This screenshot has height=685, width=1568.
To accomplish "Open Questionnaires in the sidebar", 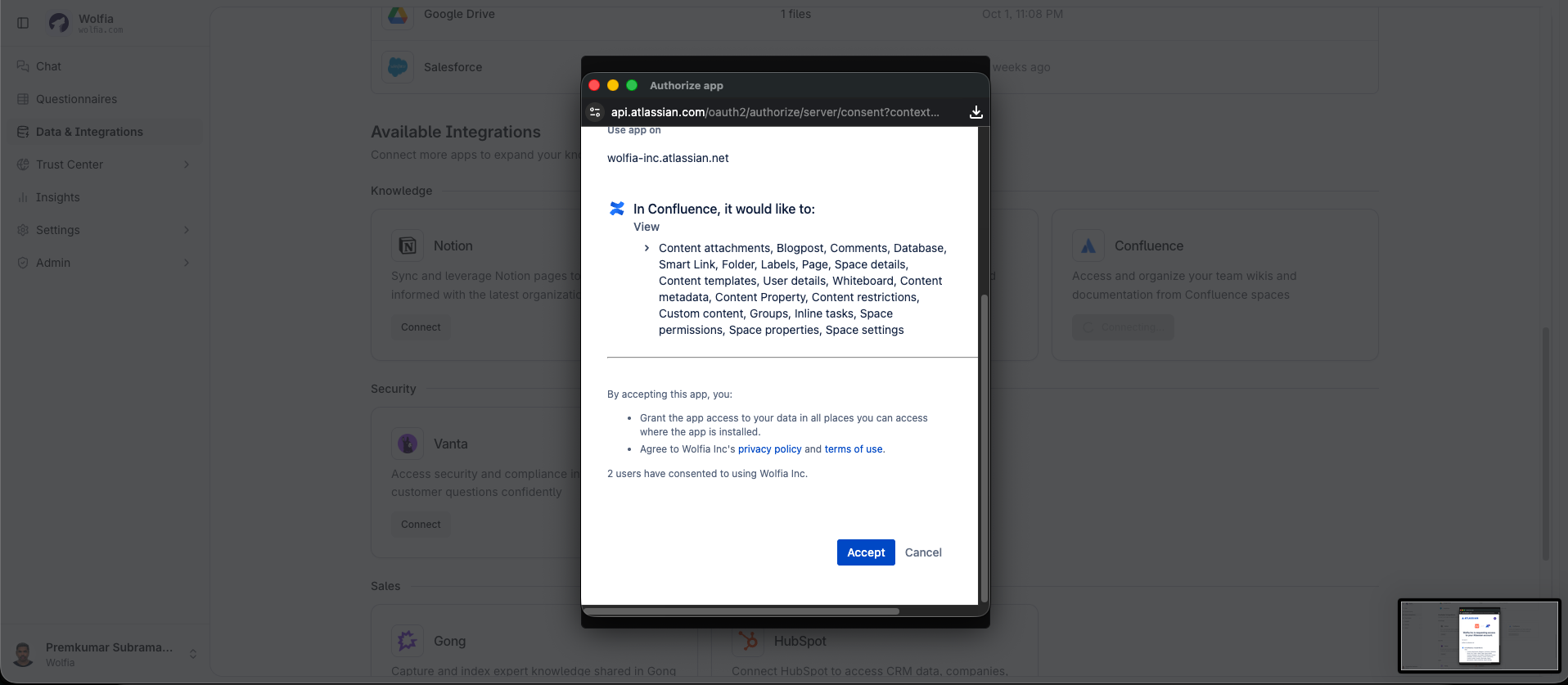I will [x=104, y=99].
